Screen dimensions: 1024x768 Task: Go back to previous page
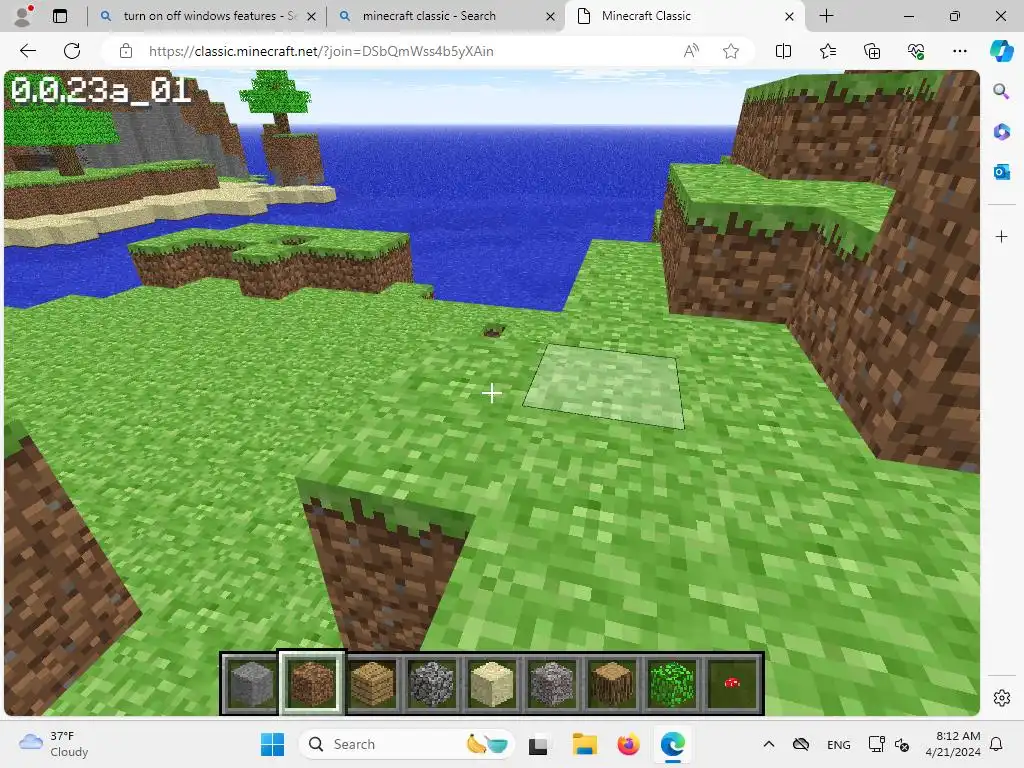click(28, 51)
